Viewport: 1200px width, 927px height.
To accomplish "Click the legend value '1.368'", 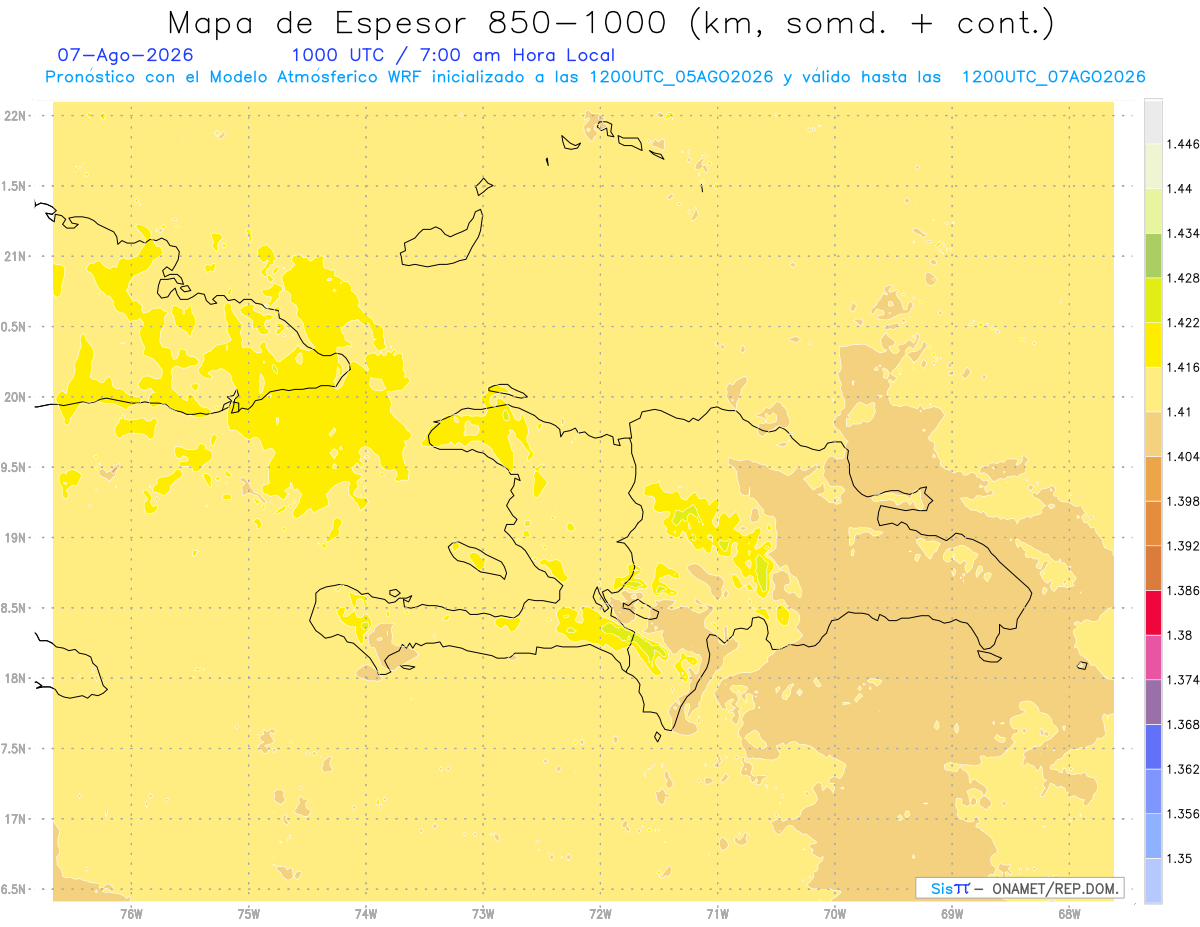I will coord(1183,725).
